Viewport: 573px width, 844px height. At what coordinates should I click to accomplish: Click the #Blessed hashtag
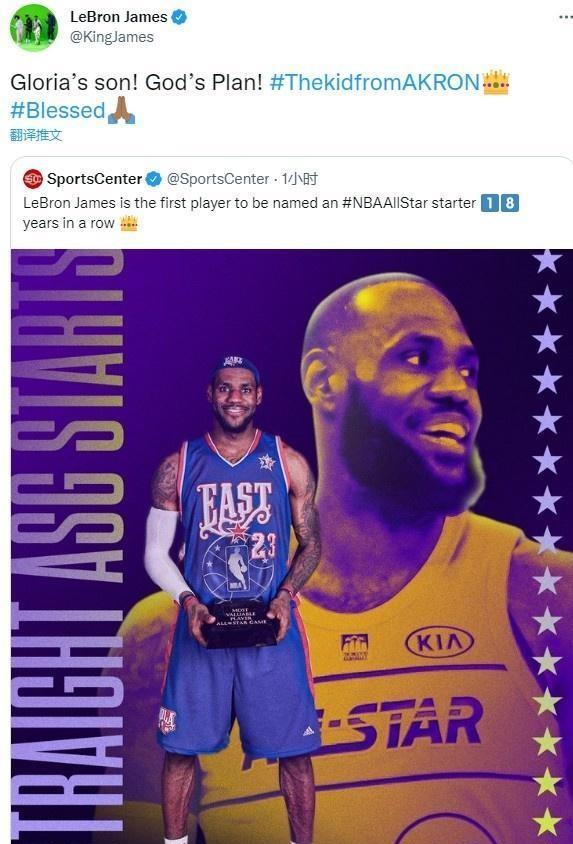[58, 110]
